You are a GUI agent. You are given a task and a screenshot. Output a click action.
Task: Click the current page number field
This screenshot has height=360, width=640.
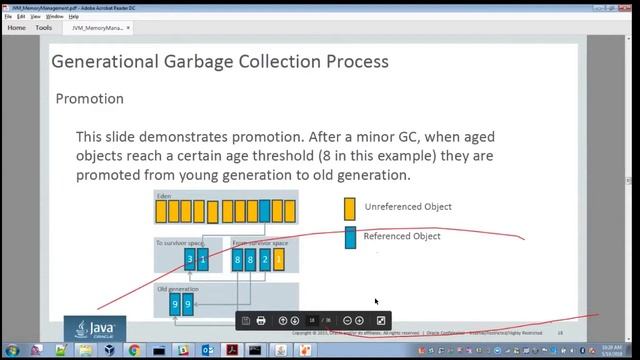pos(312,321)
